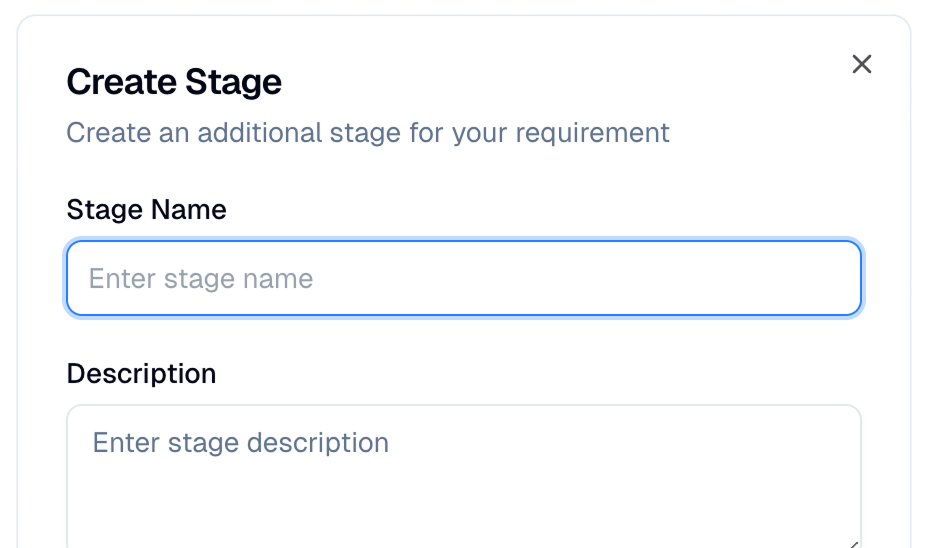Click the word 'Stage' in the dialog title
Image resolution: width=928 pixels, height=548 pixels.
click(233, 82)
